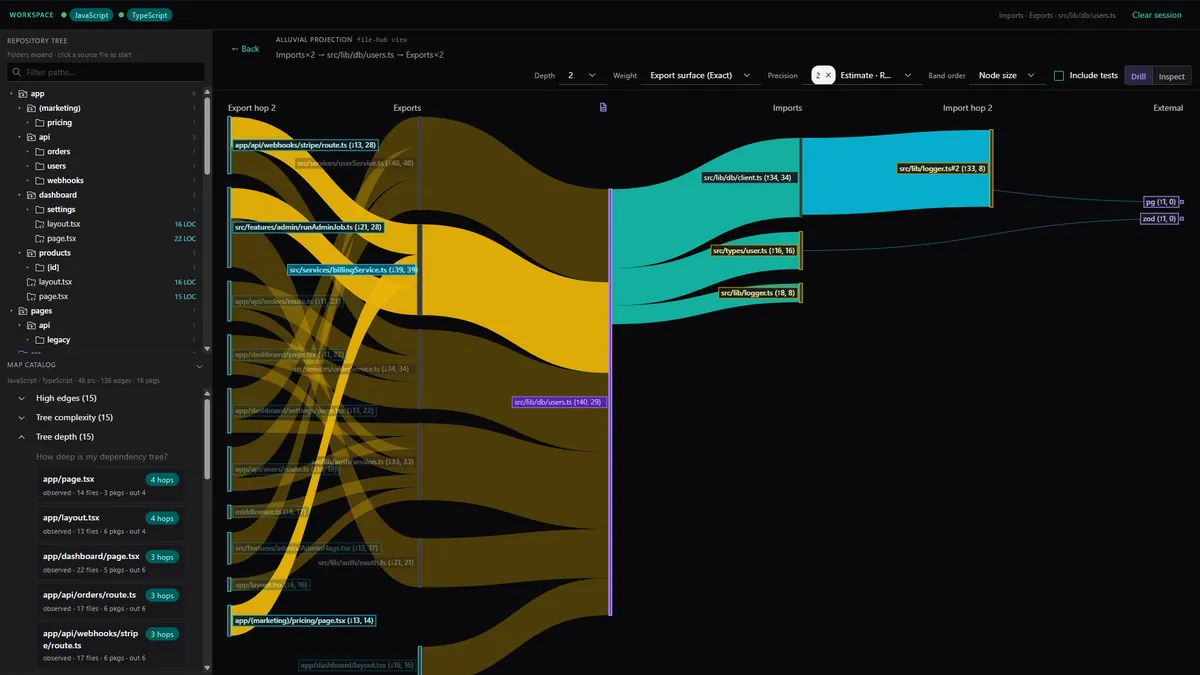Select the Imports column header
1200x675 pixels.
(787, 108)
